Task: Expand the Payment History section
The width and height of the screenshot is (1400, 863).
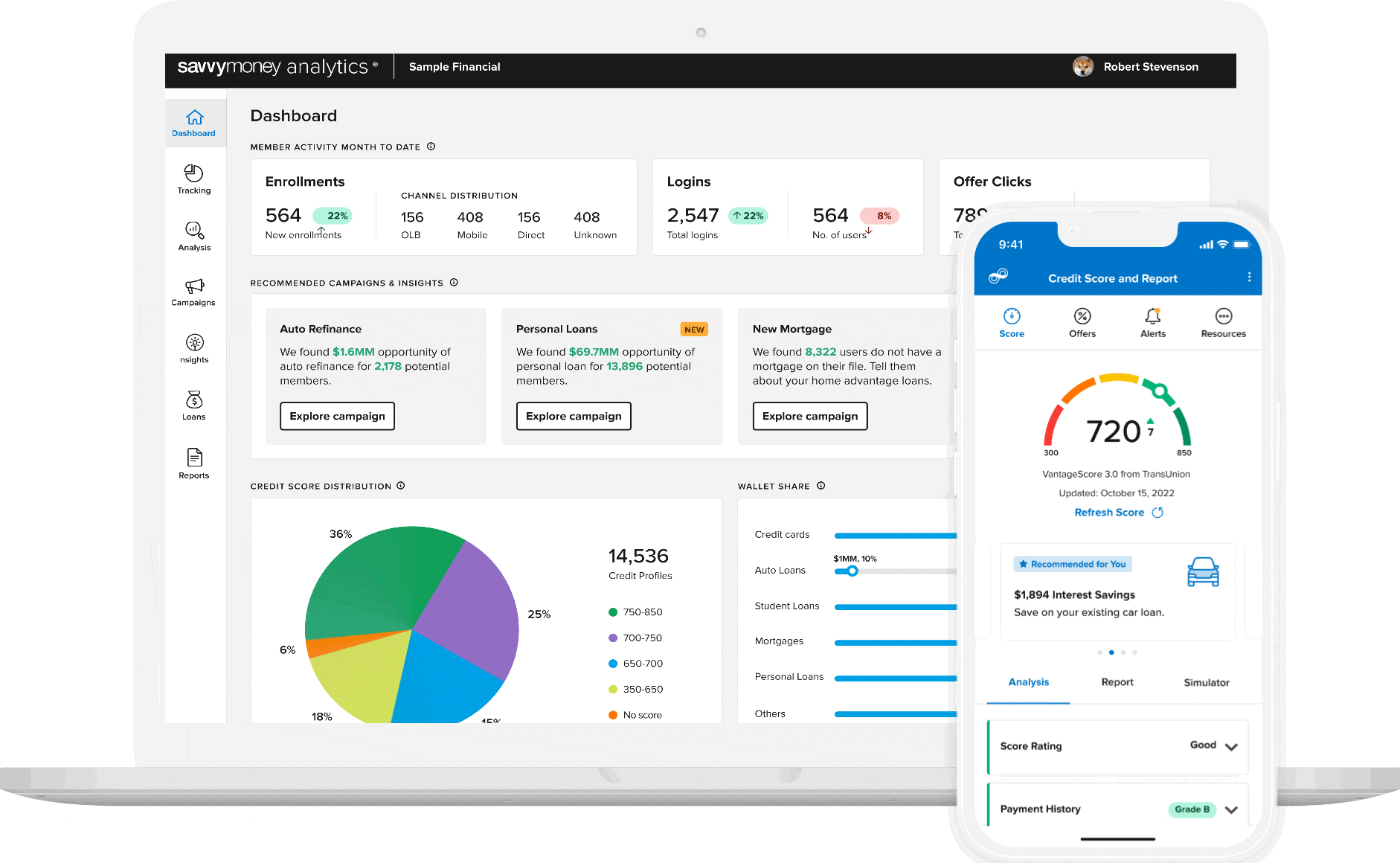Action: (1230, 809)
